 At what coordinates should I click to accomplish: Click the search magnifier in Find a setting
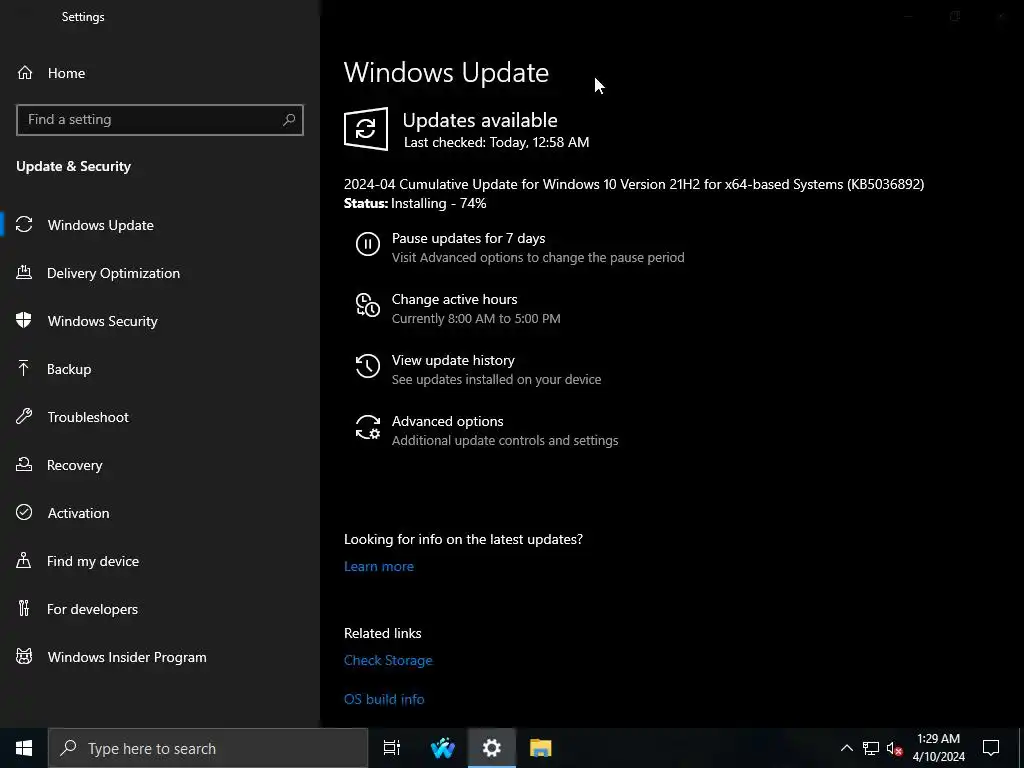coord(289,120)
